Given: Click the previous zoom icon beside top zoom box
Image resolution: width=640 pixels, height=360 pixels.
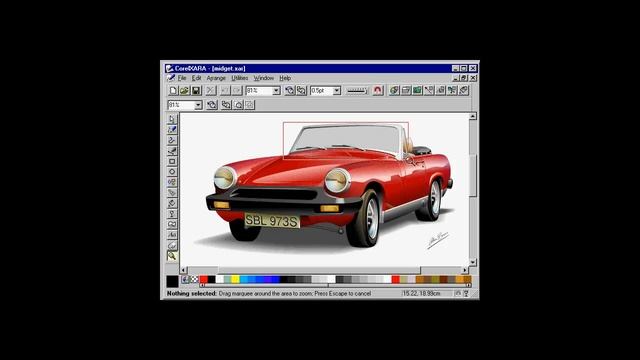Looking at the screenshot, I should click(289, 91).
